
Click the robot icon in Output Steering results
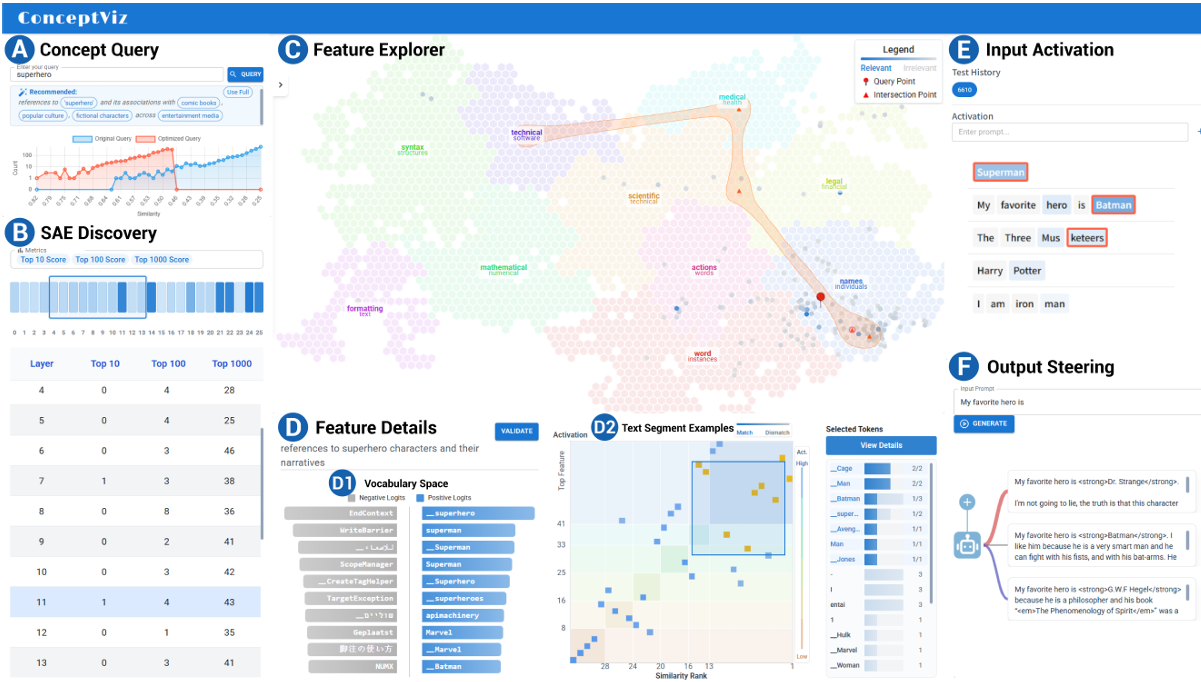(x=967, y=545)
